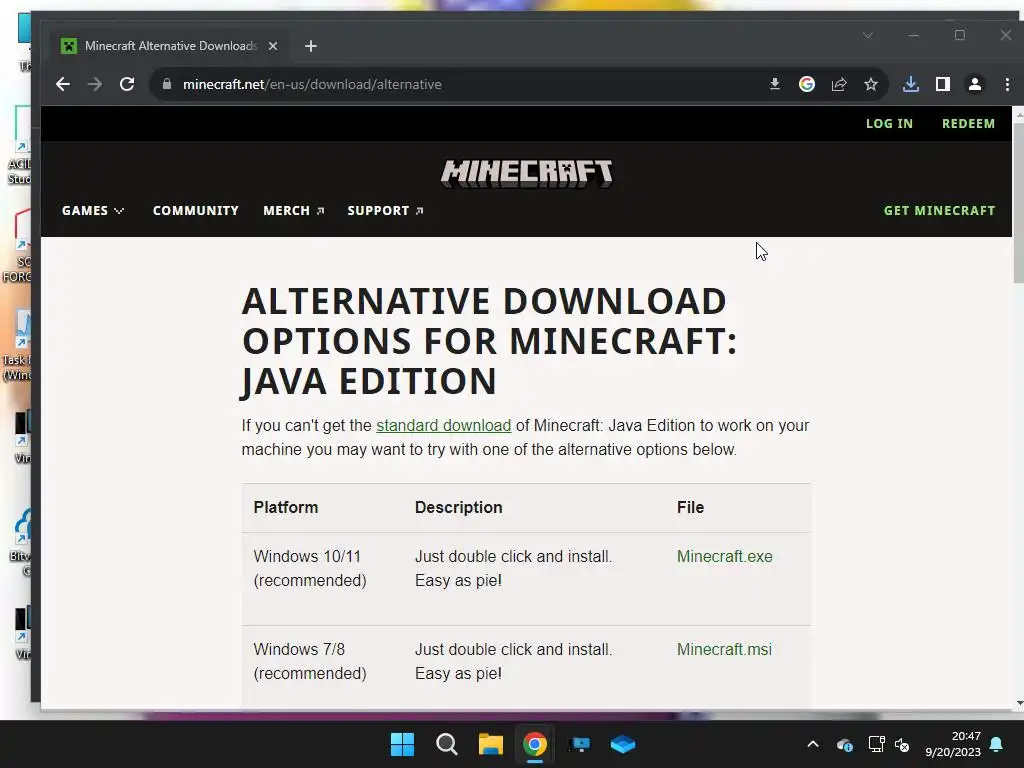Click the Minecraft logo
The image size is (1024, 768).
526,173
